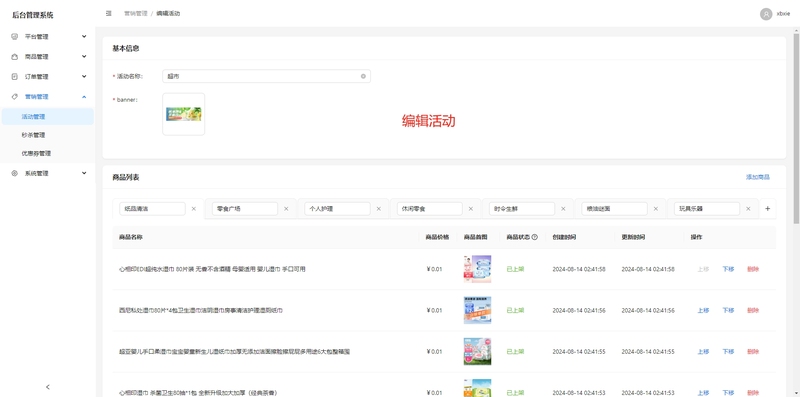Click the 后台管理系统 title

pyautogui.click(x=32, y=15)
